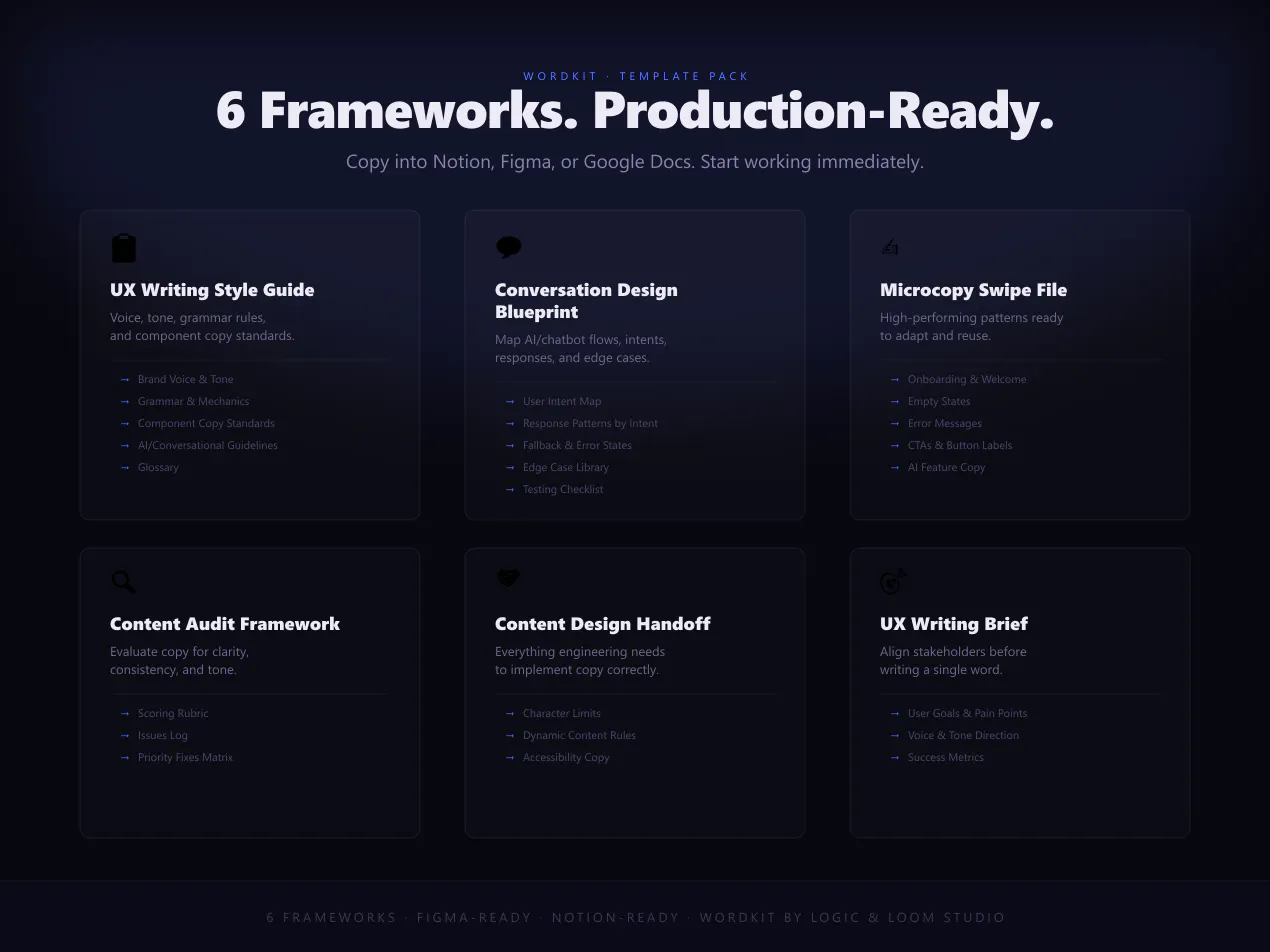Select the 'CTAs & Button Labels' list item
The image size is (1270, 952).
[x=960, y=445]
